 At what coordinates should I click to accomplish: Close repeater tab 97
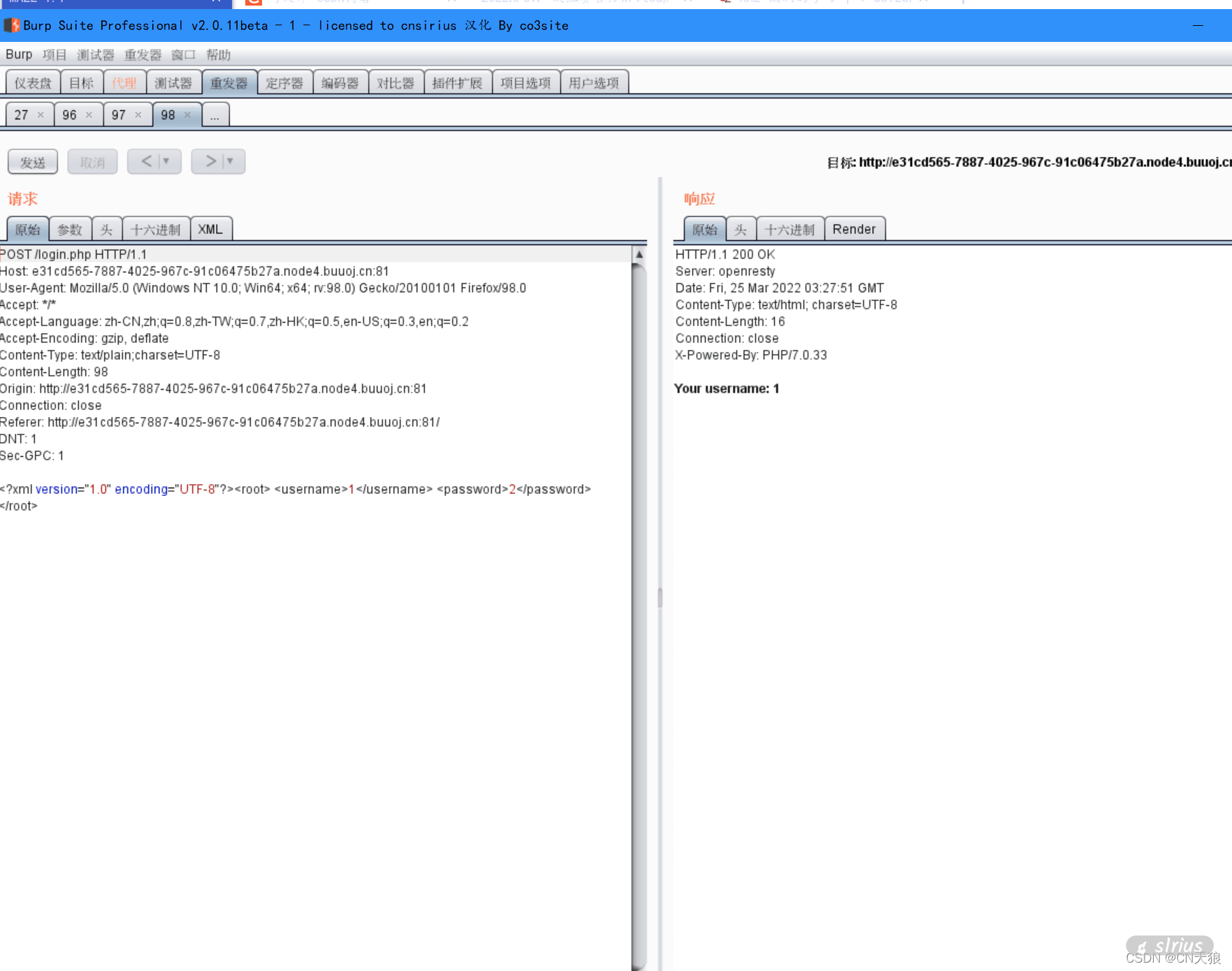138,115
